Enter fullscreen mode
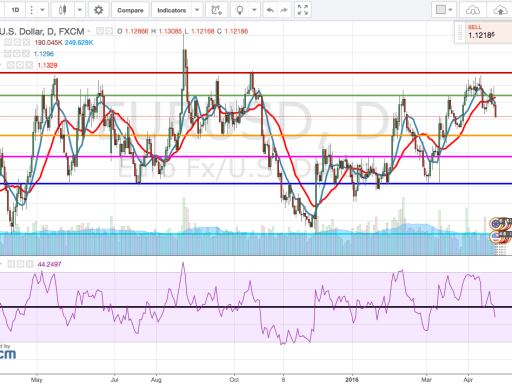 pyautogui.click(x=303, y=10)
